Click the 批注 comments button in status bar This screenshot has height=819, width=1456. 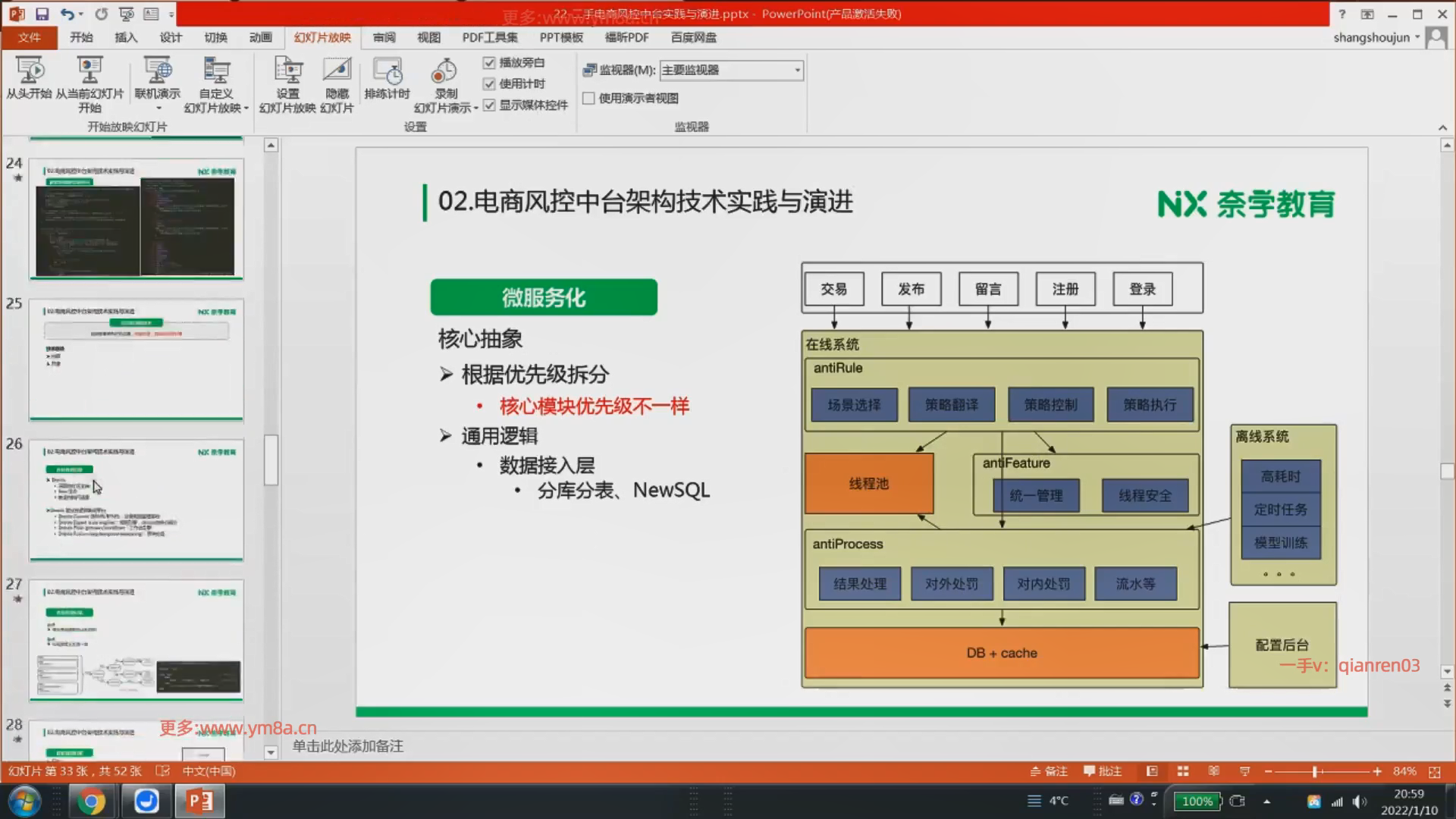tap(1103, 771)
